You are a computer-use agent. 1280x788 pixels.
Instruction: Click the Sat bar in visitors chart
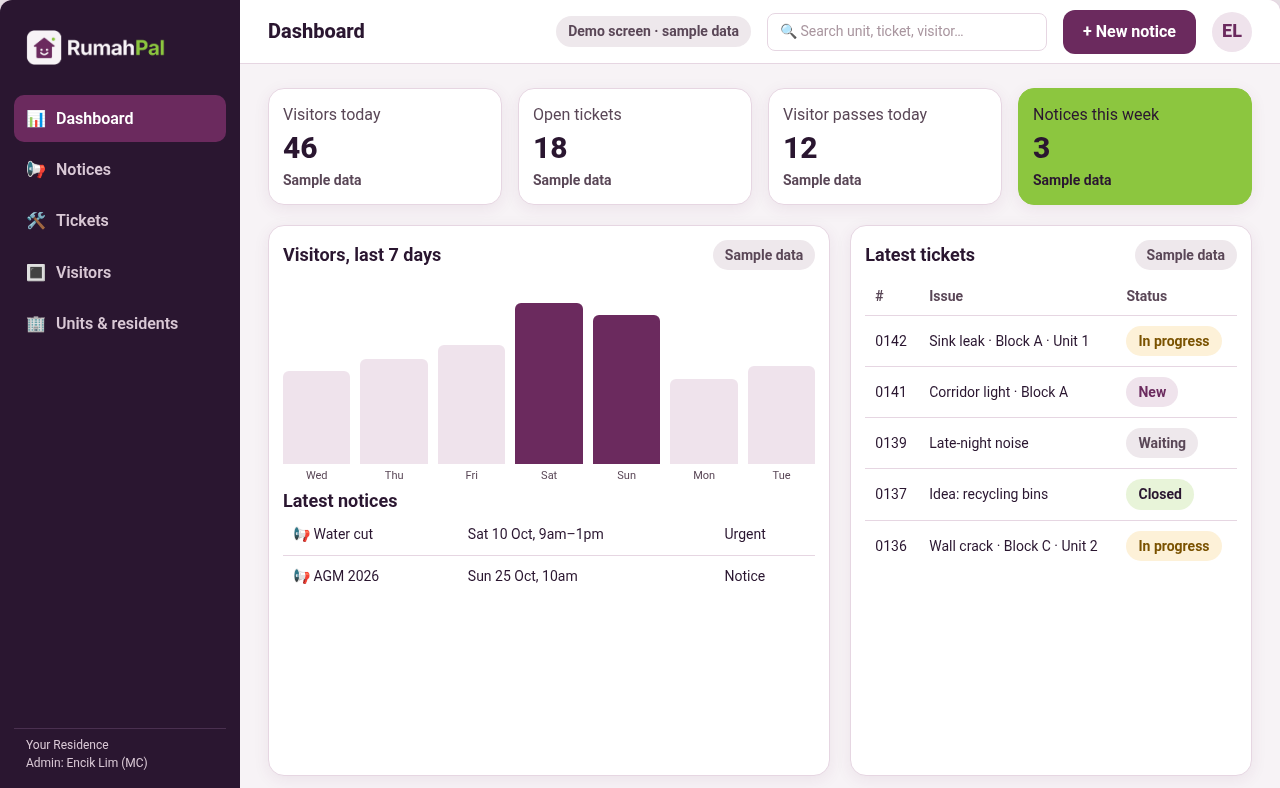tap(549, 383)
